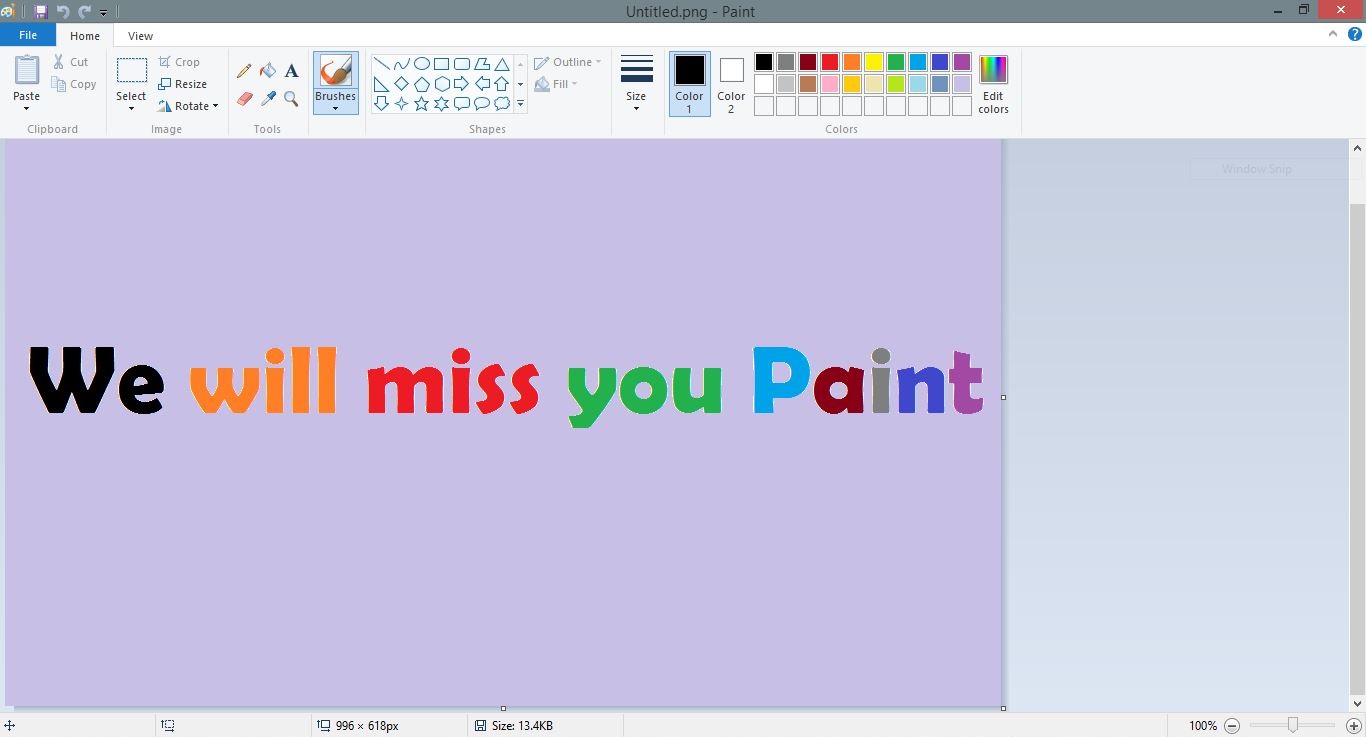Zoom in with the plus button
Image resolution: width=1366 pixels, height=737 pixels.
tap(1354, 726)
